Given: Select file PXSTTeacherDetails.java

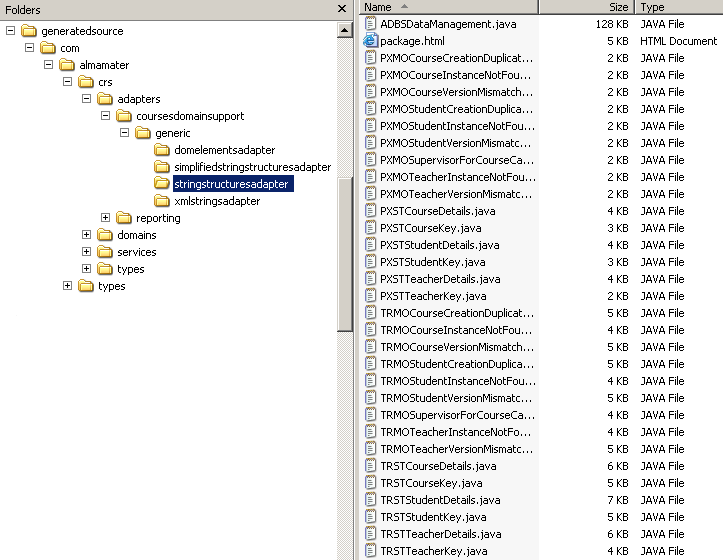Looking at the screenshot, I should (440, 279).
